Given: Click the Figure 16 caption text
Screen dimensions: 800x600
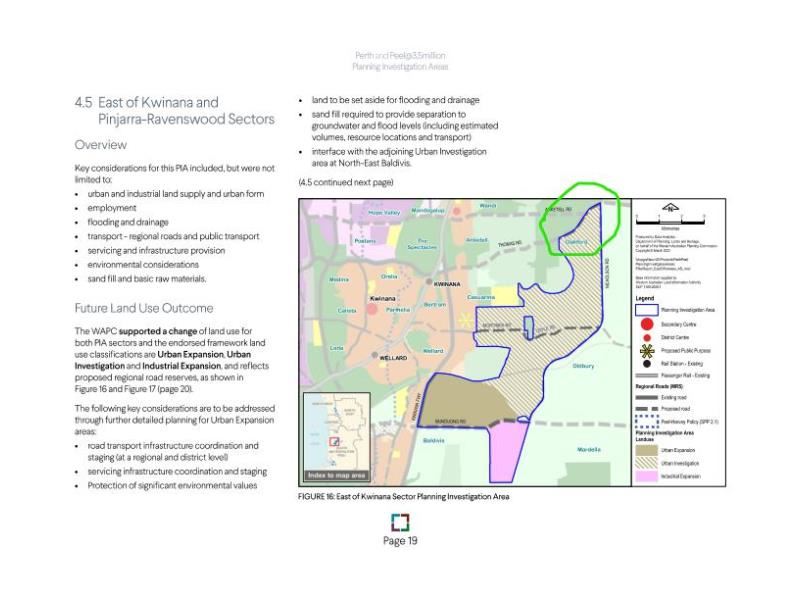Looking at the screenshot, I should [404, 496].
